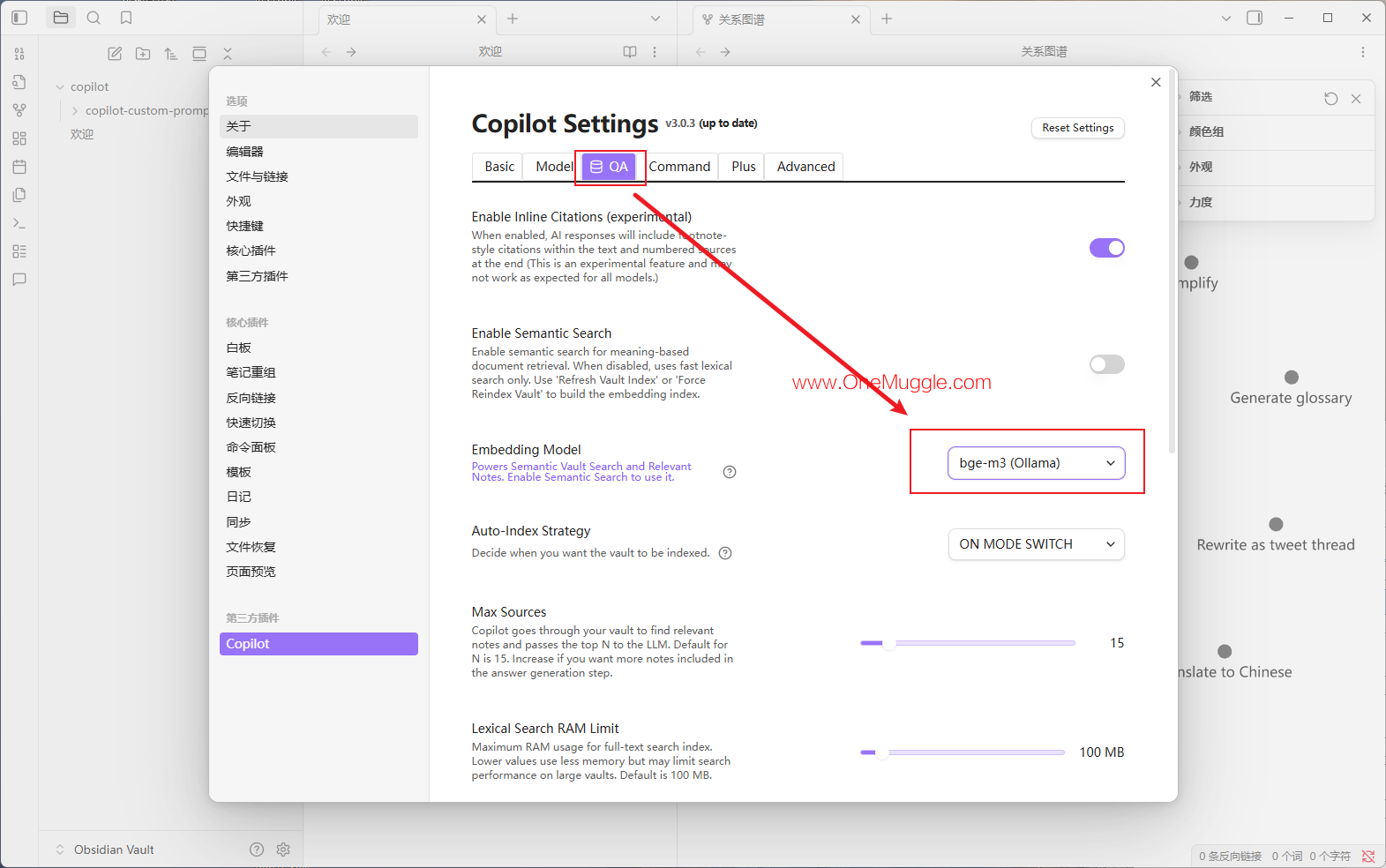Close the settings dialog

pyautogui.click(x=1156, y=82)
